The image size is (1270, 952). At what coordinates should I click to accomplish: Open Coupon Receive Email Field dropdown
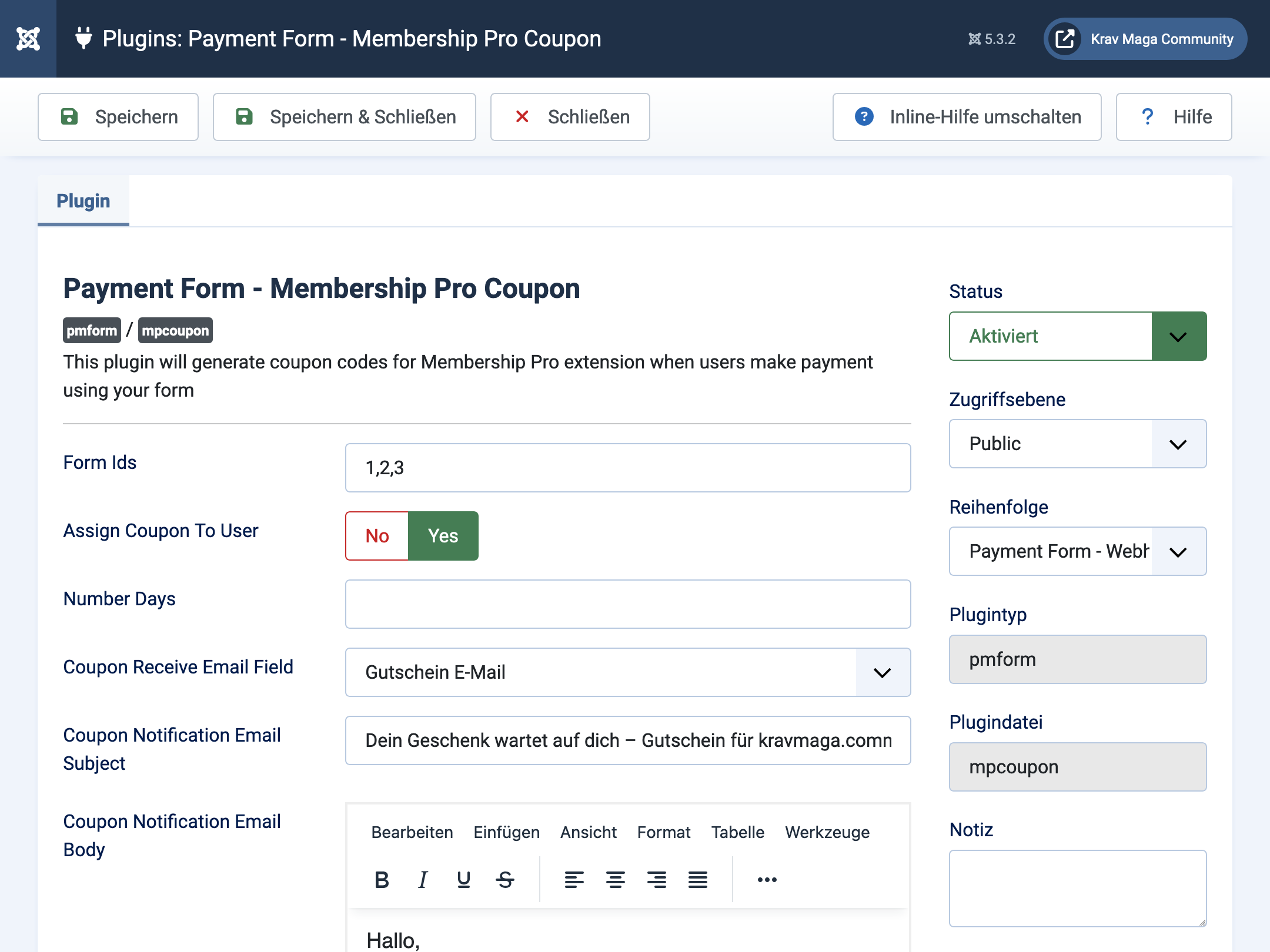click(628, 672)
